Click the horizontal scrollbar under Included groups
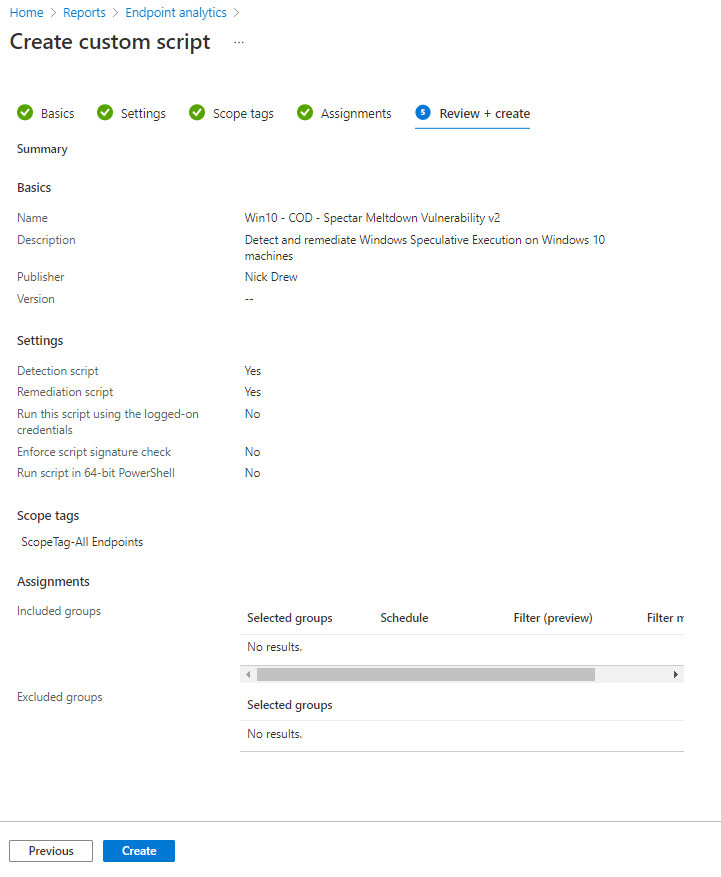 click(x=425, y=675)
